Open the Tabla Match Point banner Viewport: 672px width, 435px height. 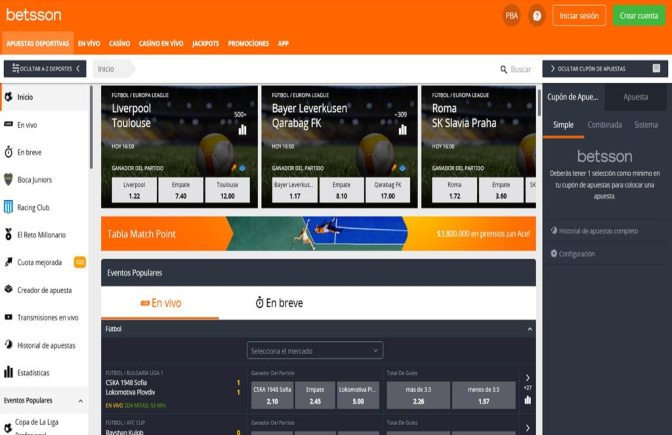tap(318, 234)
